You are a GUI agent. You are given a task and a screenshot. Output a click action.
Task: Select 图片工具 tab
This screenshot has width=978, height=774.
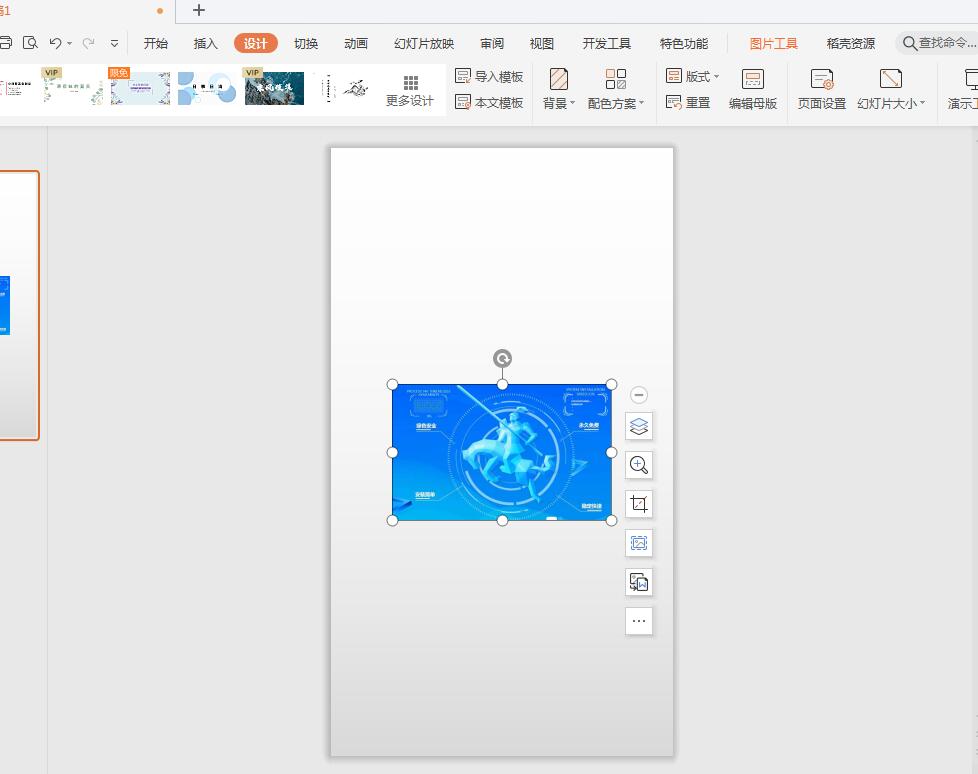[773, 44]
